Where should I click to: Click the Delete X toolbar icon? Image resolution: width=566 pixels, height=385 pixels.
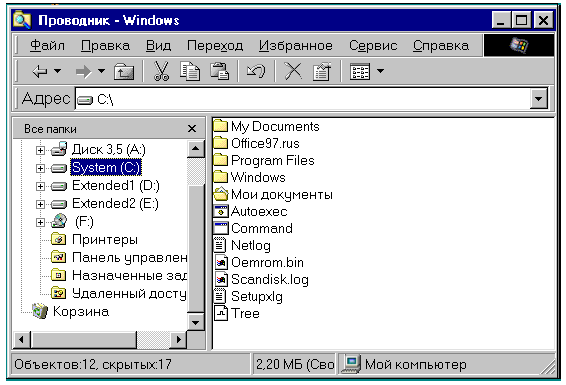coord(293,71)
